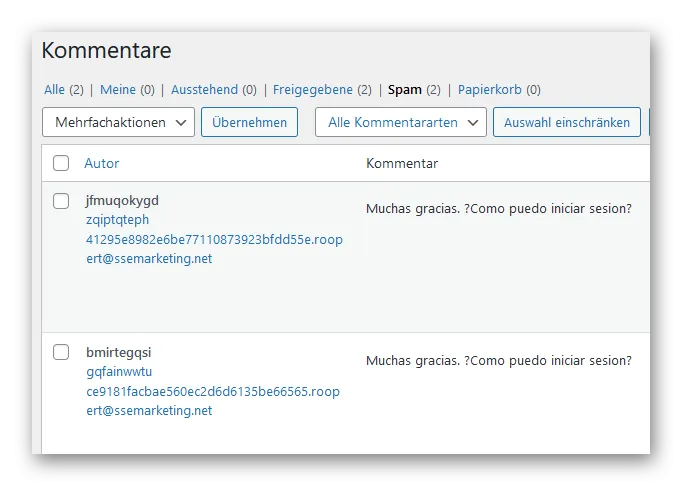Show Freigegebene comments

click(x=313, y=90)
